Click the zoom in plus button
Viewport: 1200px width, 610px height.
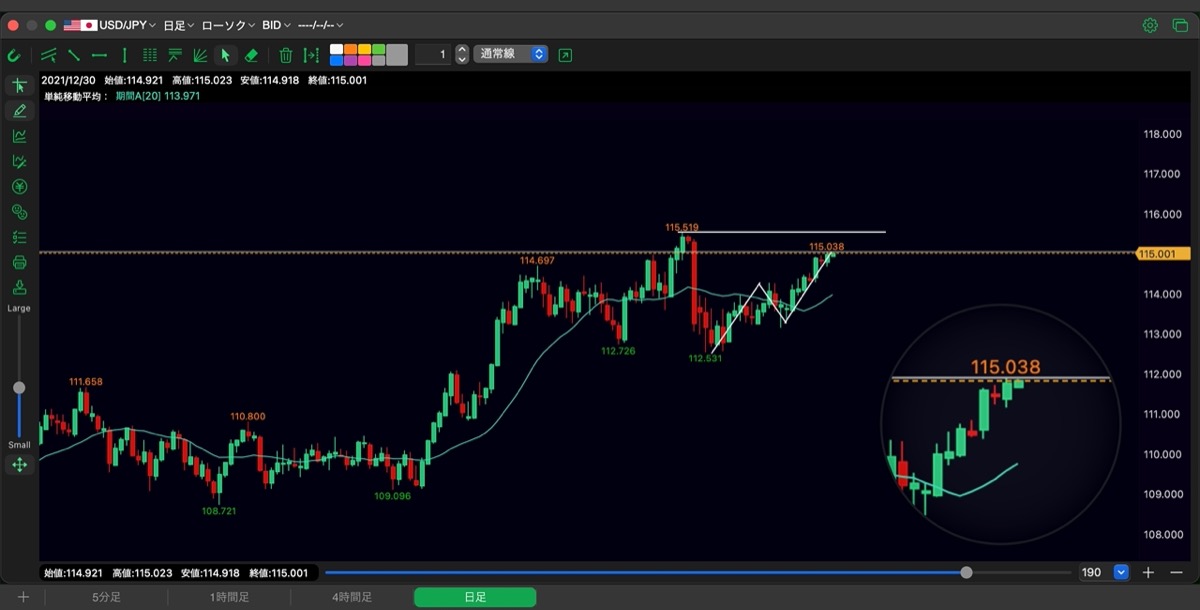[x=1149, y=573]
